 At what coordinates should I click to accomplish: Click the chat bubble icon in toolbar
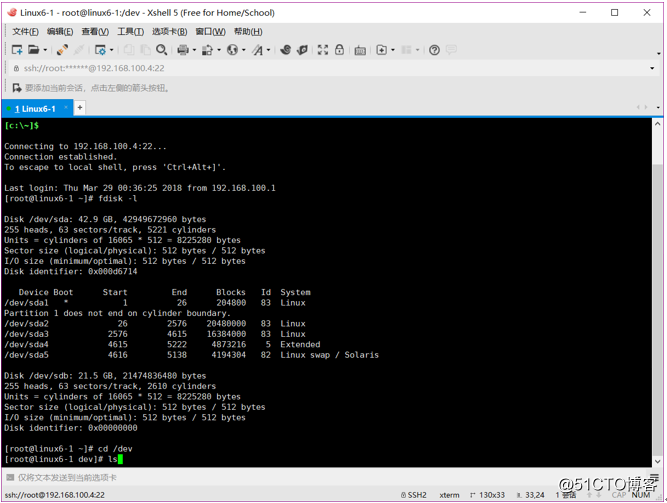tap(451, 49)
